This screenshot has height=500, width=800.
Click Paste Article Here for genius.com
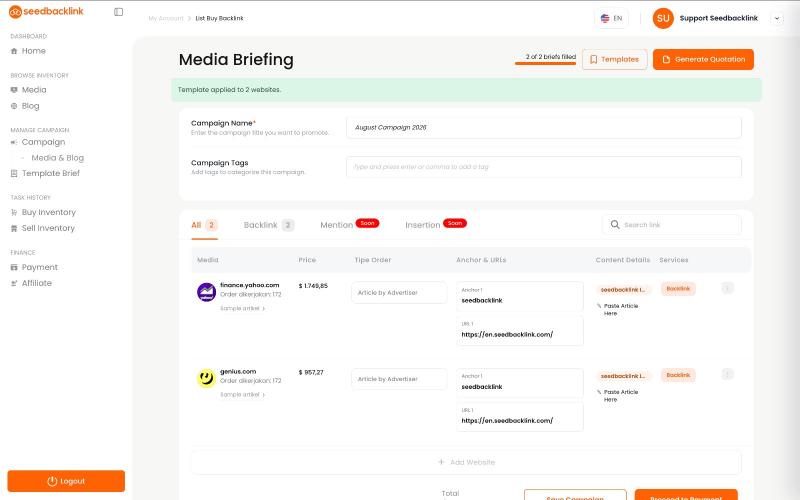click(x=617, y=396)
